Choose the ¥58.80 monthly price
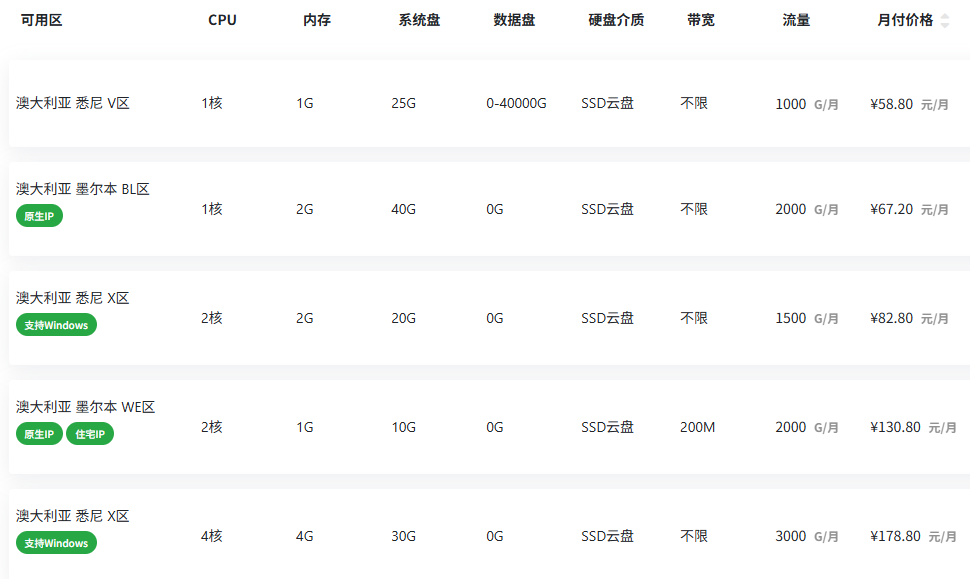The image size is (970, 579). pyautogui.click(x=891, y=104)
